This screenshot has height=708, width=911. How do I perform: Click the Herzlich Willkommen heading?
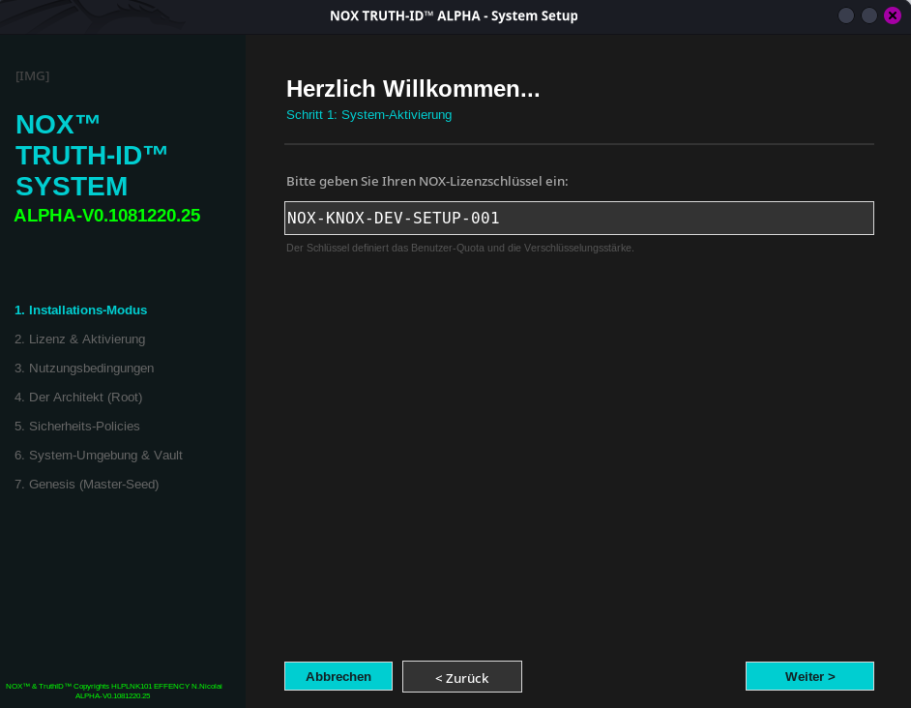(x=412, y=89)
